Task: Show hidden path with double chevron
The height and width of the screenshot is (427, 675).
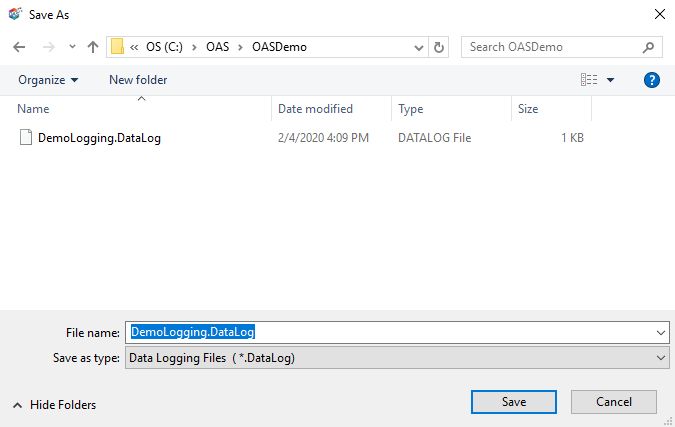Action: (134, 47)
